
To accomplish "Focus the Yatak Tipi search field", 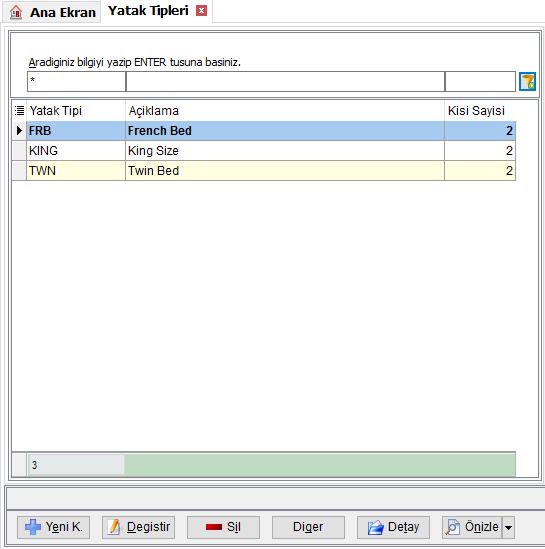I will coord(76,82).
